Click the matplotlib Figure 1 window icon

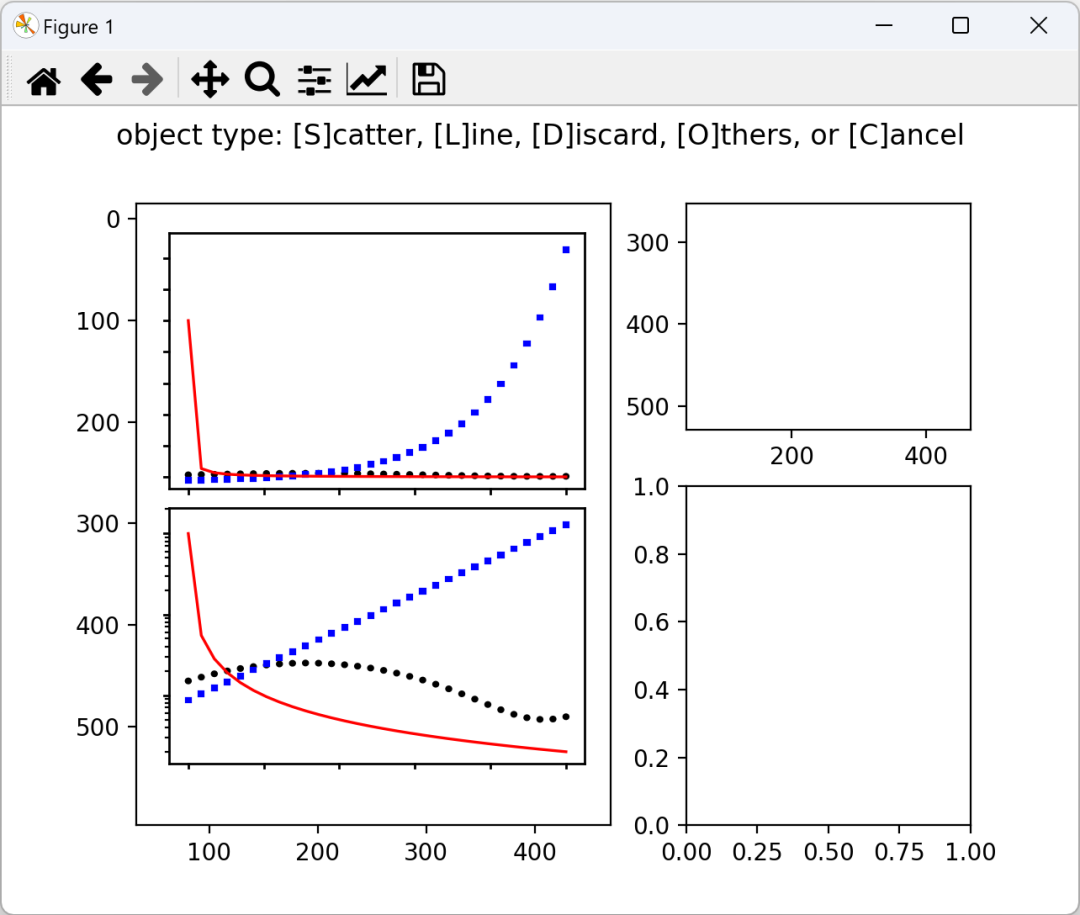click(x=25, y=26)
